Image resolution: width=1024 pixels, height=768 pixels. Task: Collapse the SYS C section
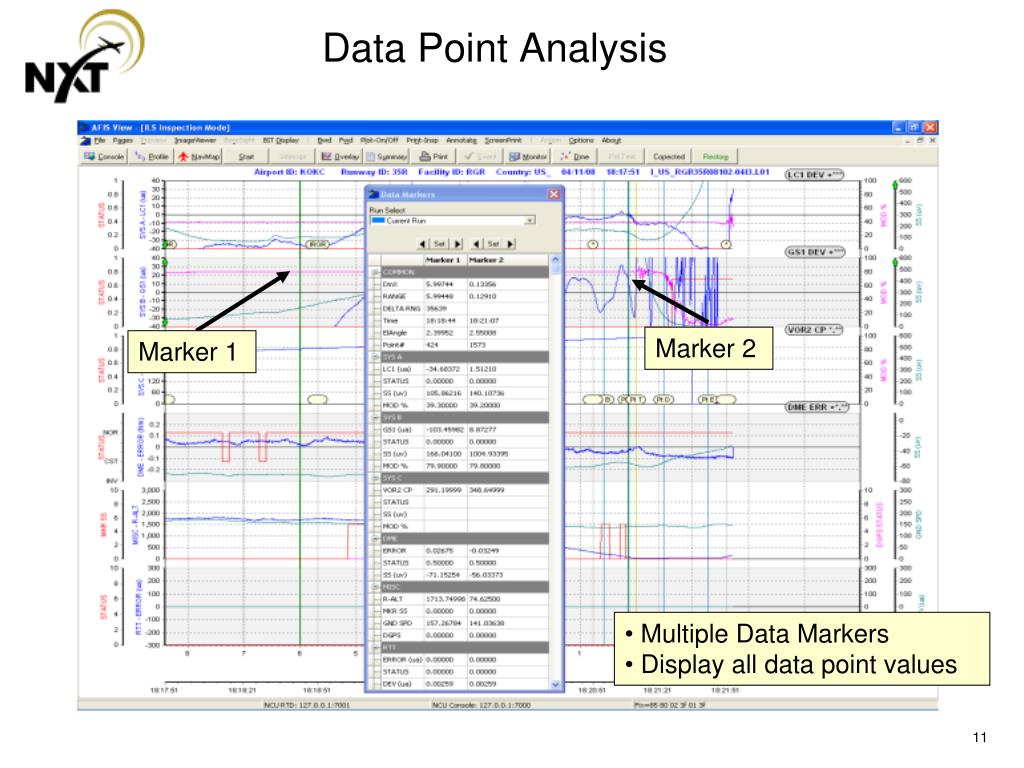(375, 478)
